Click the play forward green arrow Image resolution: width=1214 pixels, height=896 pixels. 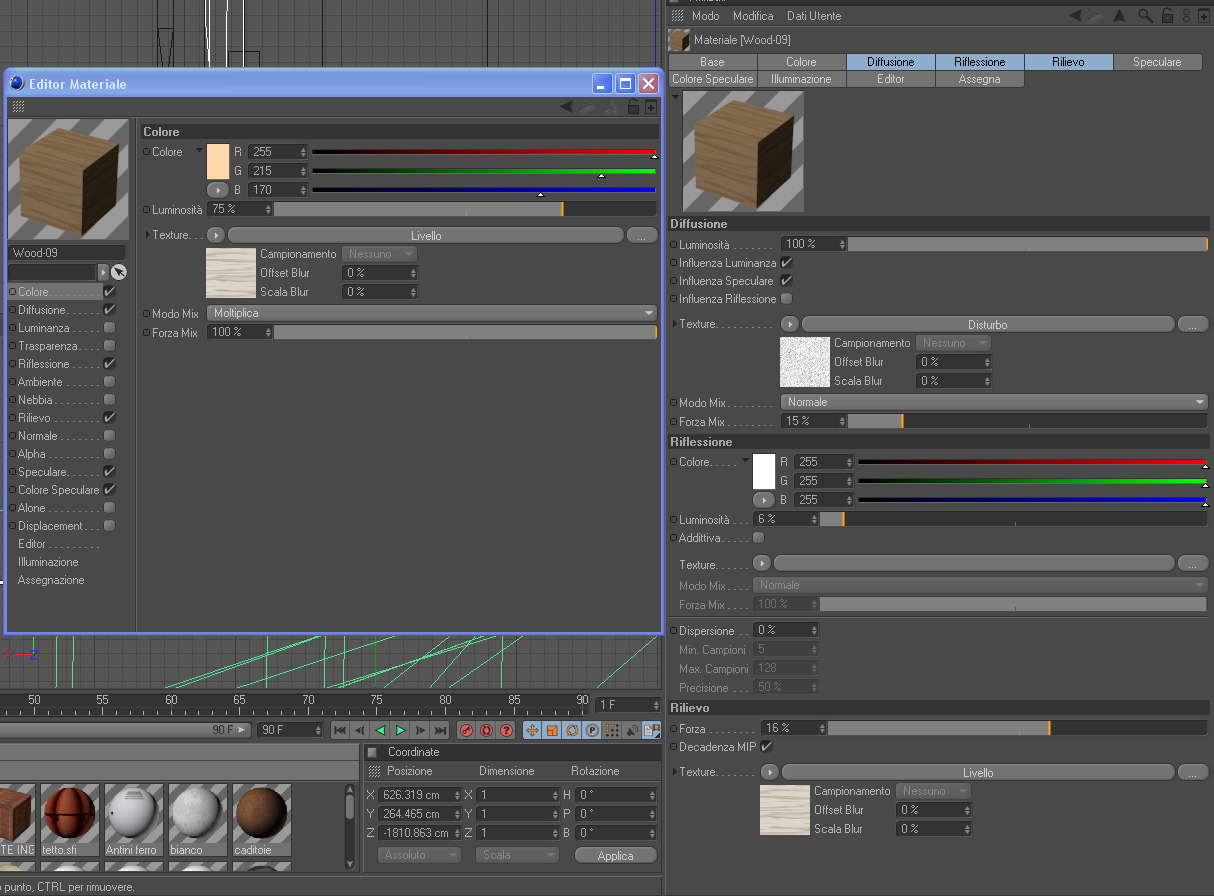pyautogui.click(x=400, y=731)
